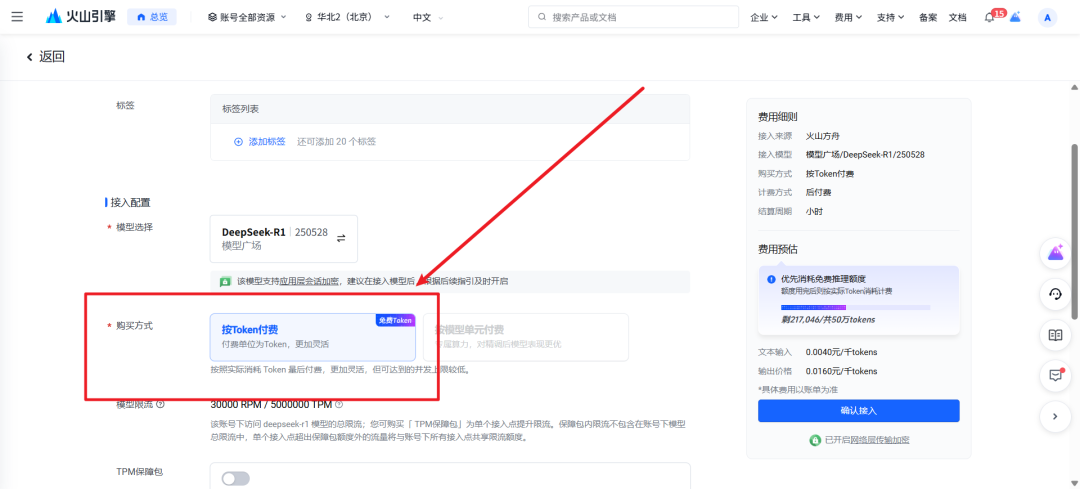Click 模型广场/DeepSeek-R1/250528 value
1080x489 pixels.
point(865,155)
